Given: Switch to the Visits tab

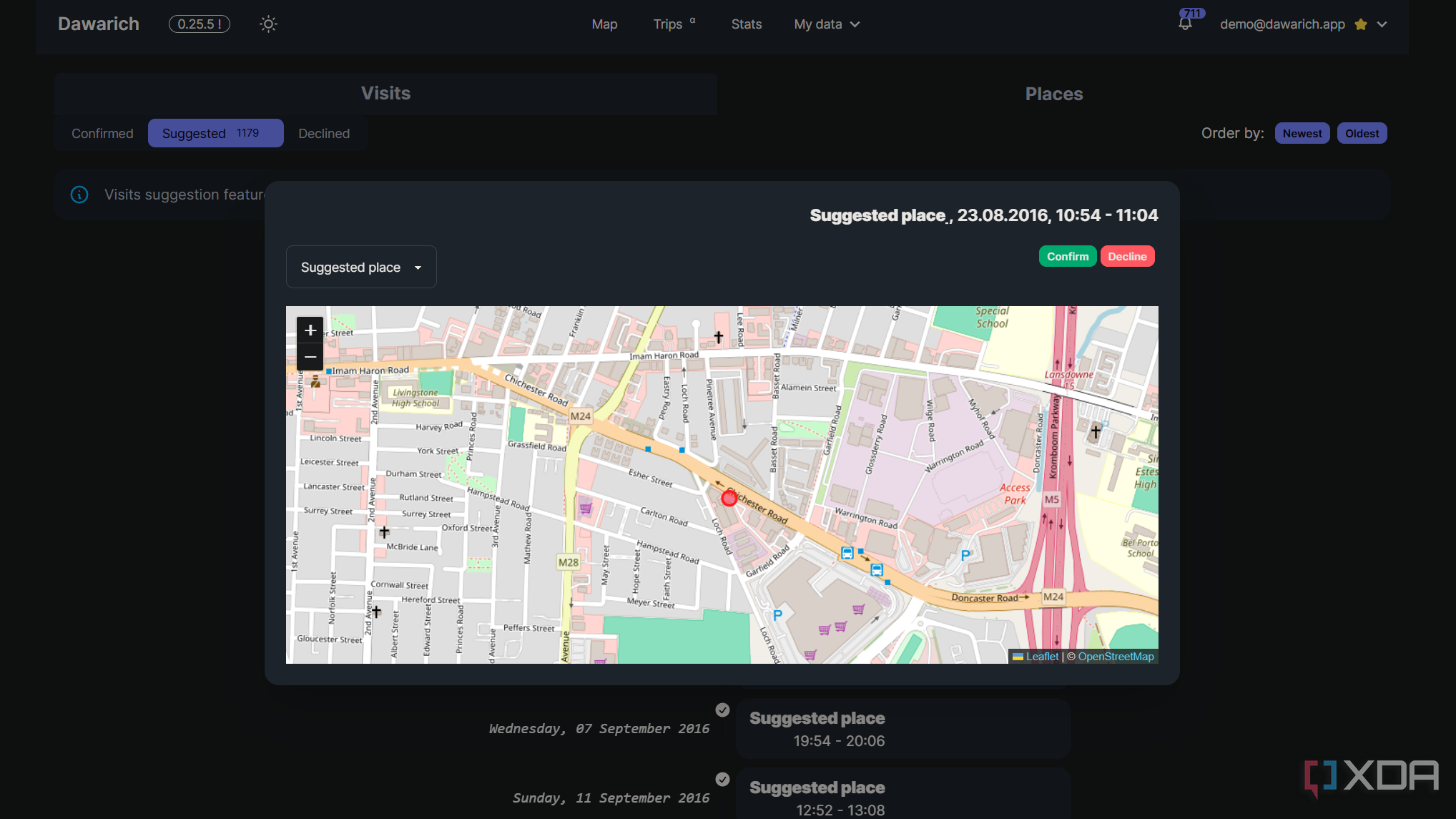Looking at the screenshot, I should click(385, 94).
